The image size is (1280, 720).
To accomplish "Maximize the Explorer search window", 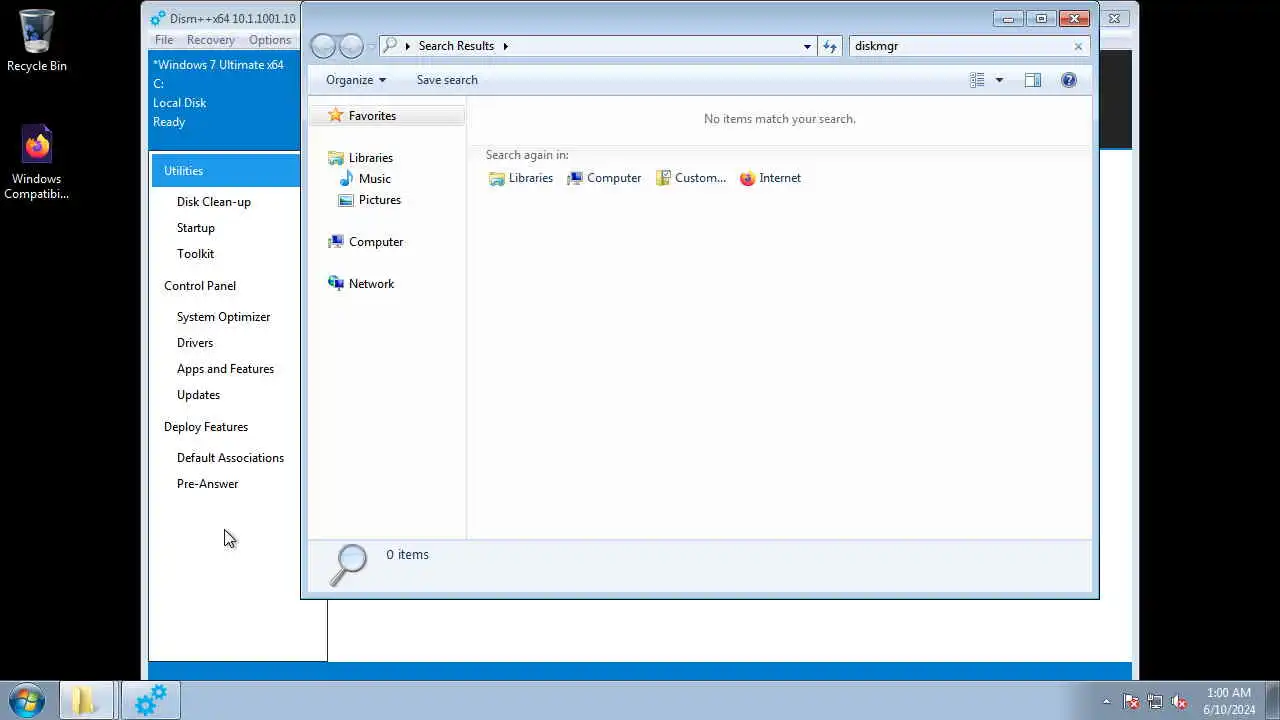I will 1041,18.
